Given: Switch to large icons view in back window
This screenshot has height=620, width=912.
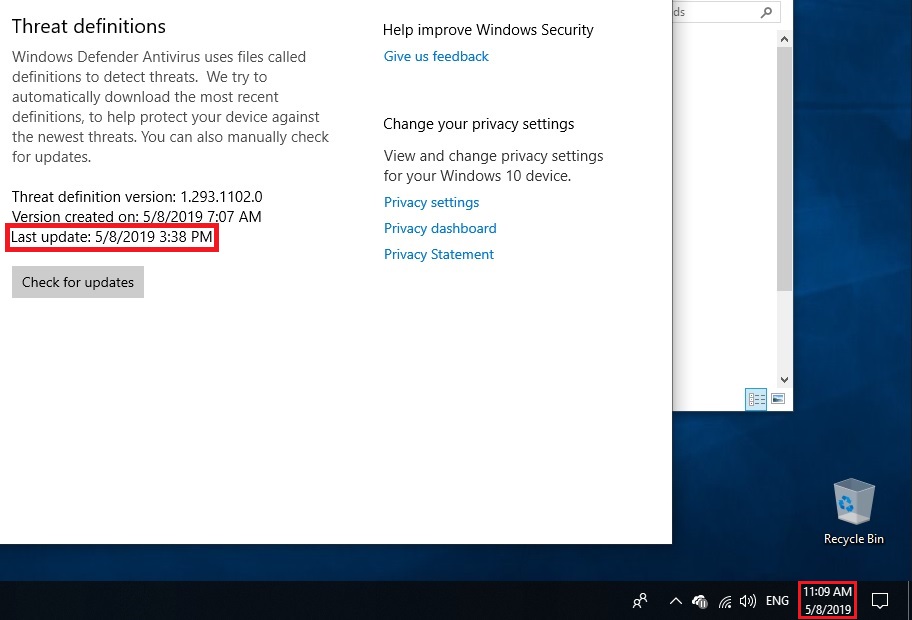Looking at the screenshot, I should [778, 399].
